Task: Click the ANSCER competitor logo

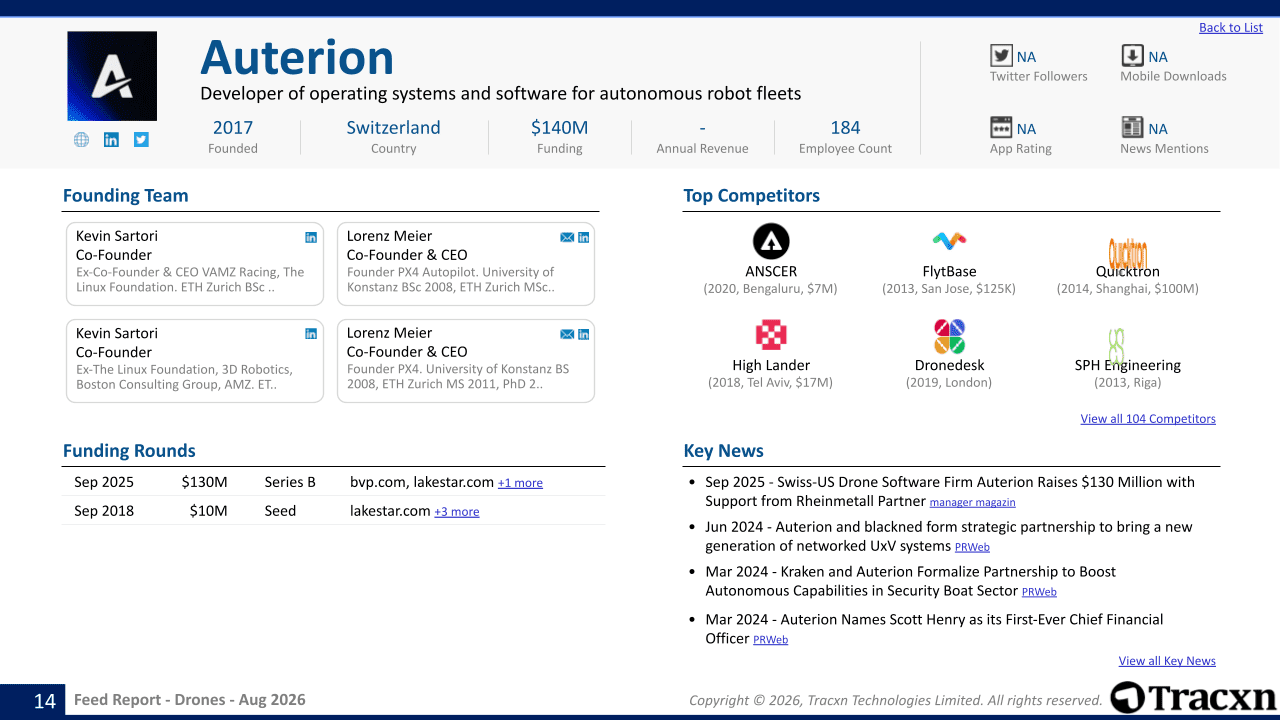Action: click(771, 242)
